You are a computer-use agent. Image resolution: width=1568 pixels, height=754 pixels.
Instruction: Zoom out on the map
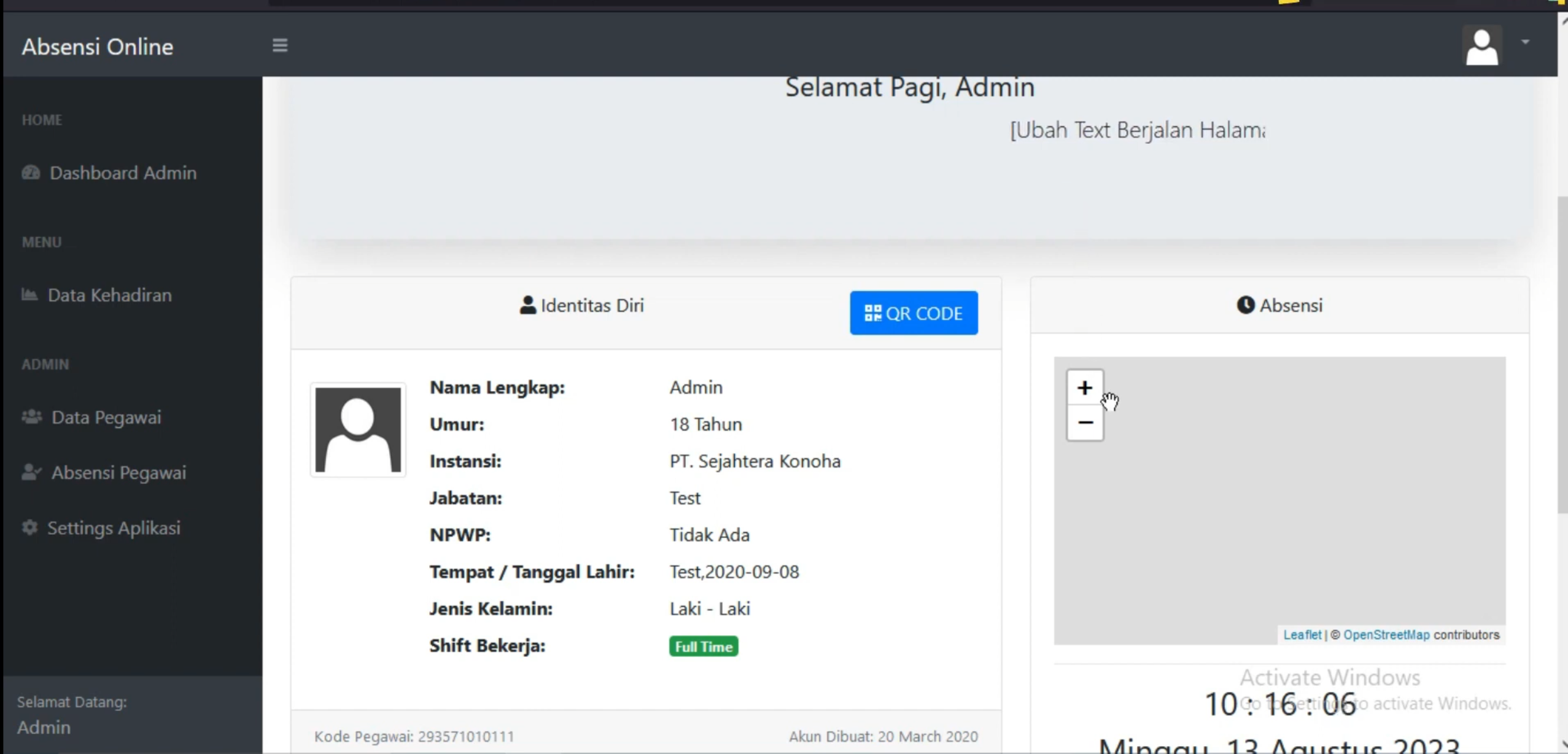[1085, 422]
